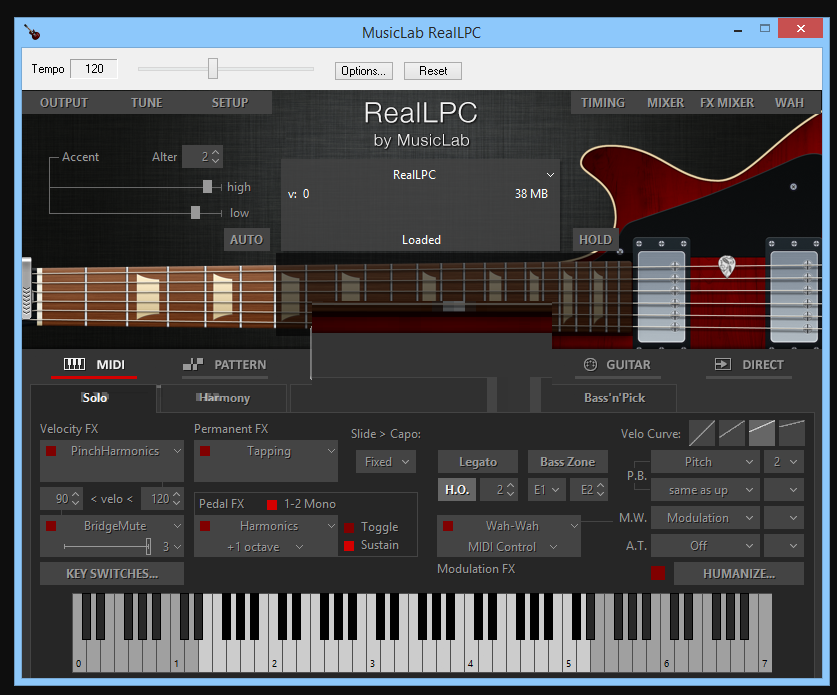Click the guitar pick on the strings
Viewport: 837px width, 695px height.
click(727, 266)
